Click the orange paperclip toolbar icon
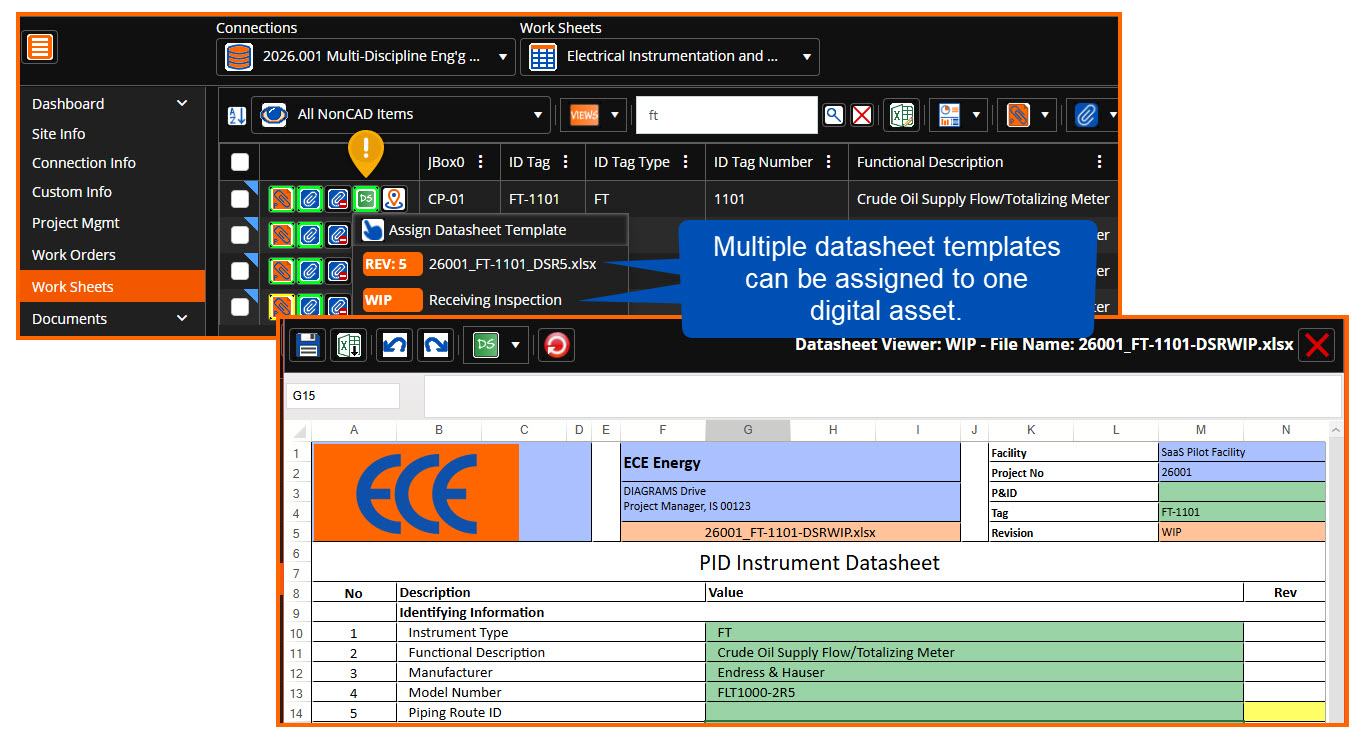The image size is (1356, 736). click(x=1018, y=115)
